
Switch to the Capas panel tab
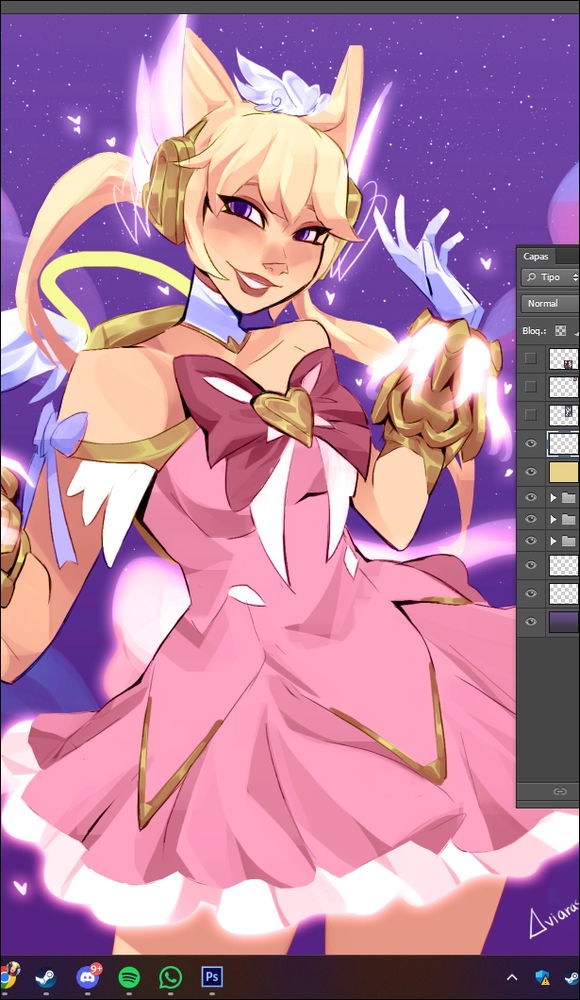point(536,256)
